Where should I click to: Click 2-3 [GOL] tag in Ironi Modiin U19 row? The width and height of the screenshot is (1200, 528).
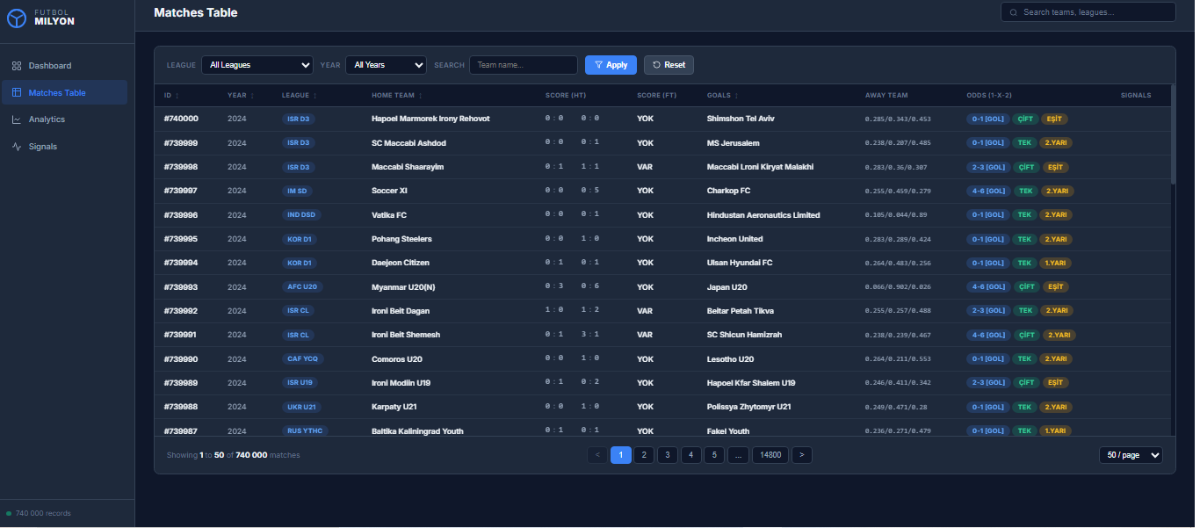click(988, 383)
